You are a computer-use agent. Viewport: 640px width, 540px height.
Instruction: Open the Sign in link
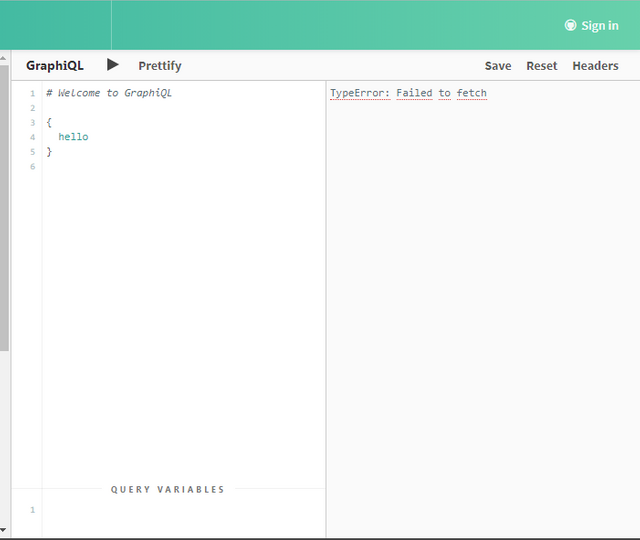600,26
